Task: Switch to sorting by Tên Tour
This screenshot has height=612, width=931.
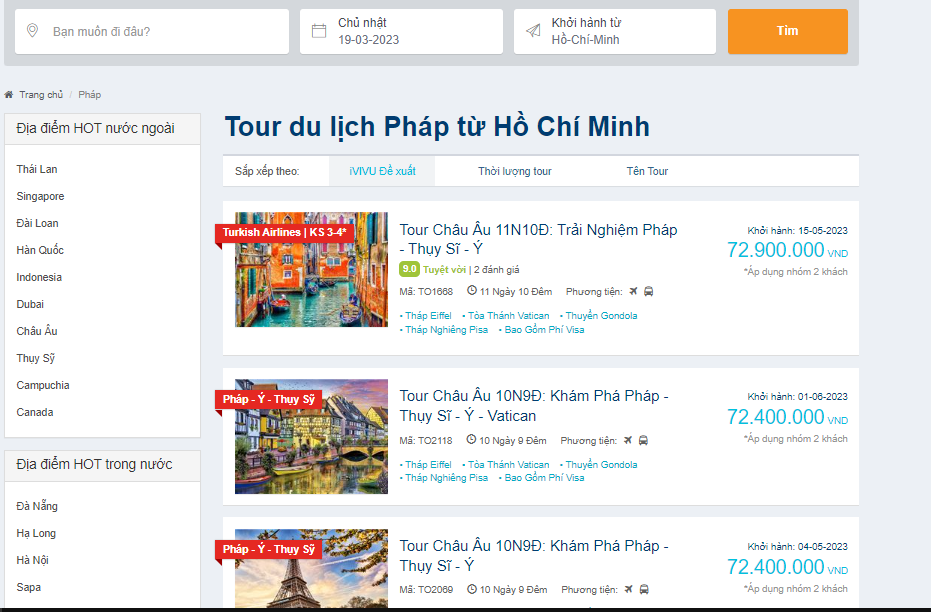Action: 646,170
